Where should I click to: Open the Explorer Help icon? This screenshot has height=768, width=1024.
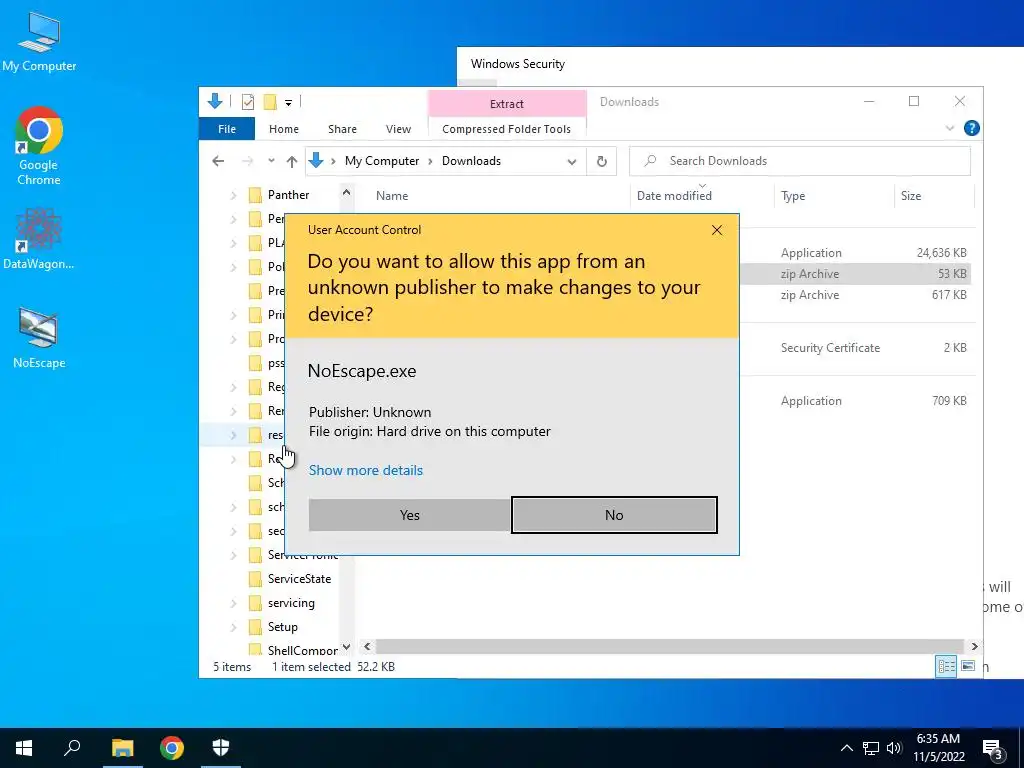971,129
